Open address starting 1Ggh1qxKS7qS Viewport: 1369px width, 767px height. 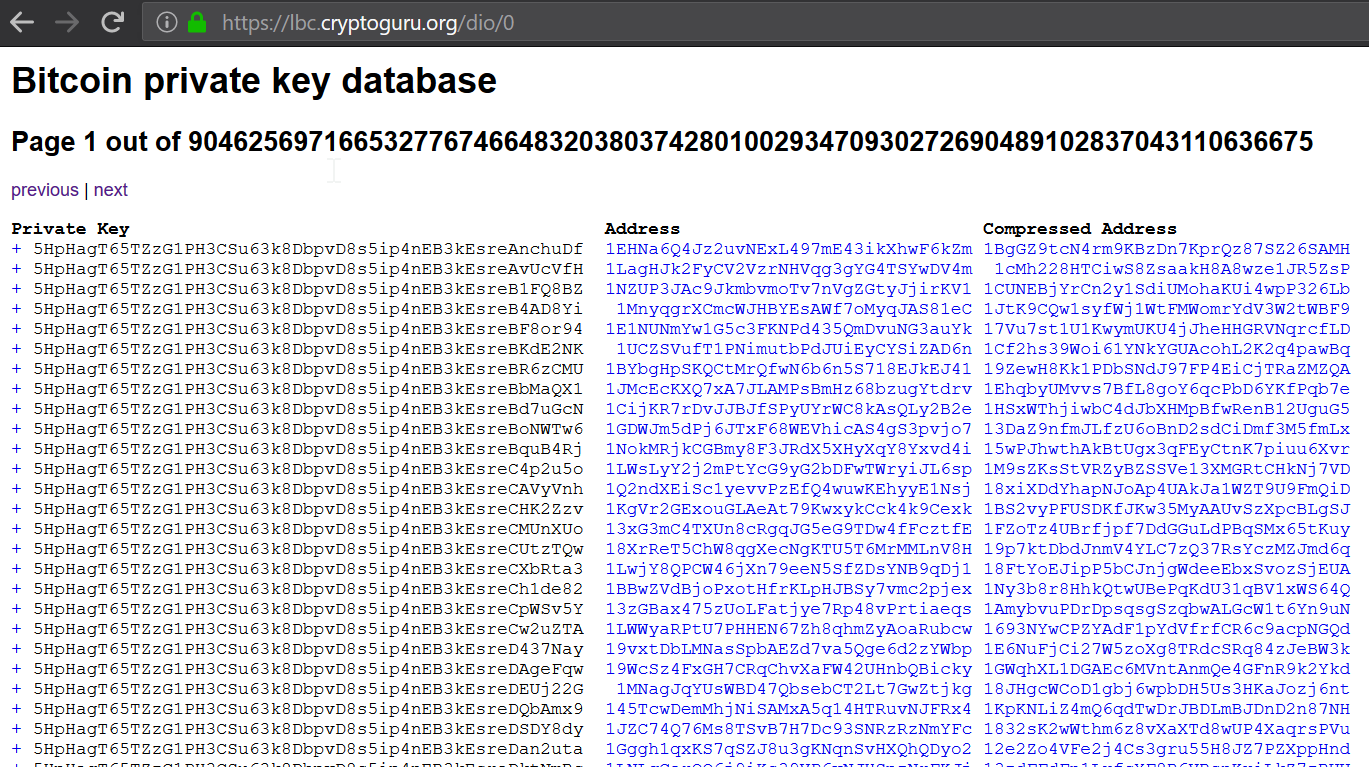(x=788, y=749)
